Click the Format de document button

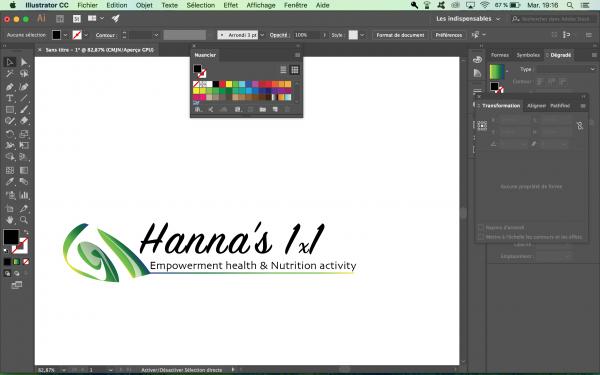[400, 35]
